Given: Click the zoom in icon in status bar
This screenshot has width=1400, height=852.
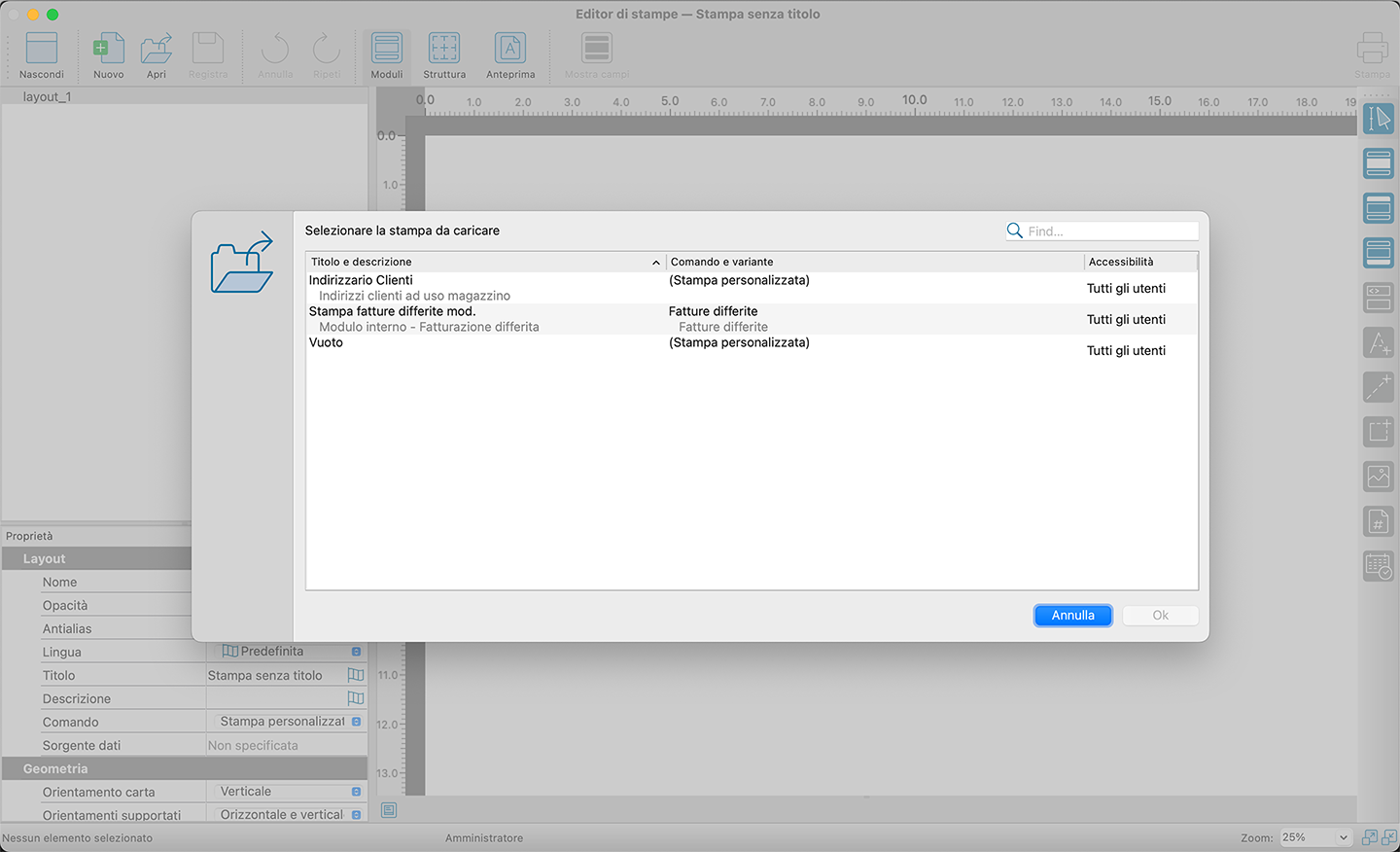Looking at the screenshot, I should coord(1370,837).
